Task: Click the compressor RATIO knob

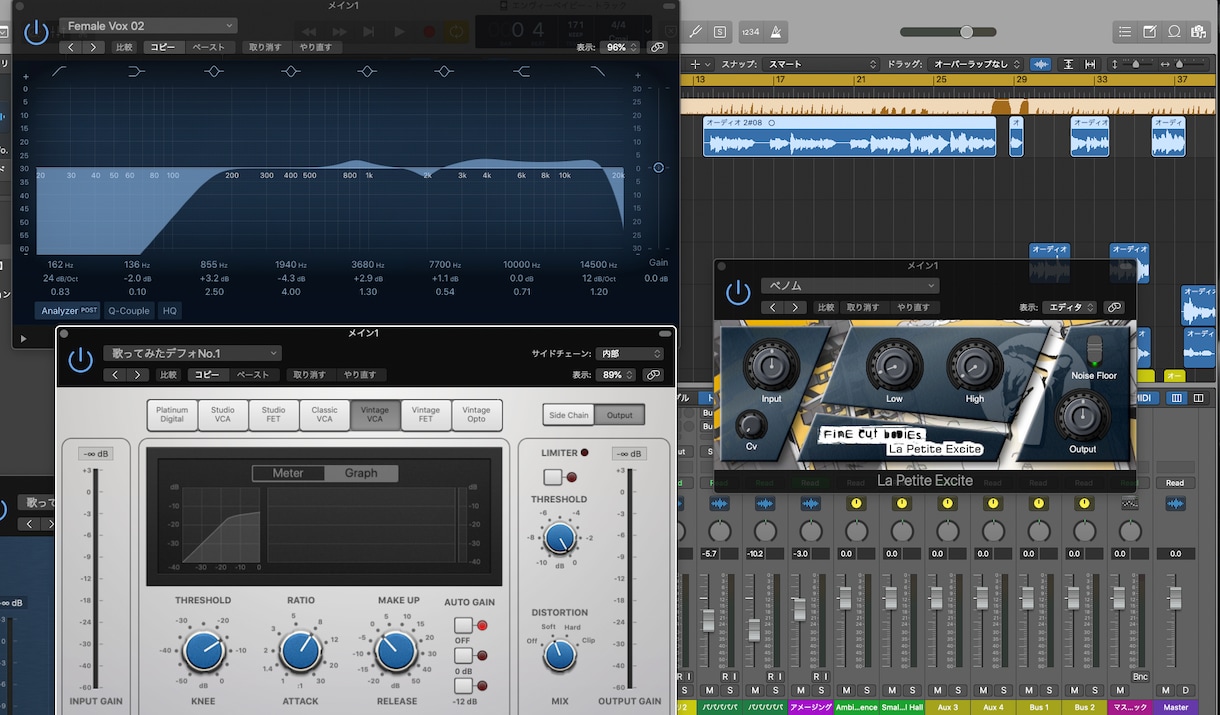Action: (x=300, y=650)
